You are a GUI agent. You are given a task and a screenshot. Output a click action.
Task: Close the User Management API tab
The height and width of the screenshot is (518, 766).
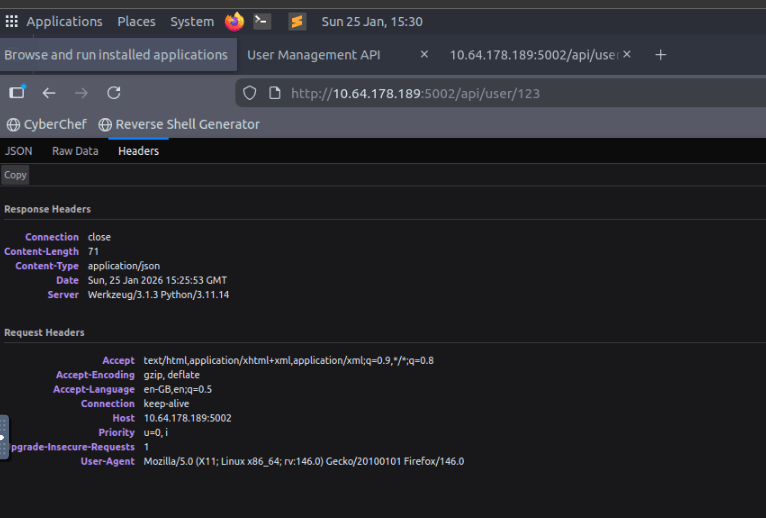pyautogui.click(x=424, y=54)
